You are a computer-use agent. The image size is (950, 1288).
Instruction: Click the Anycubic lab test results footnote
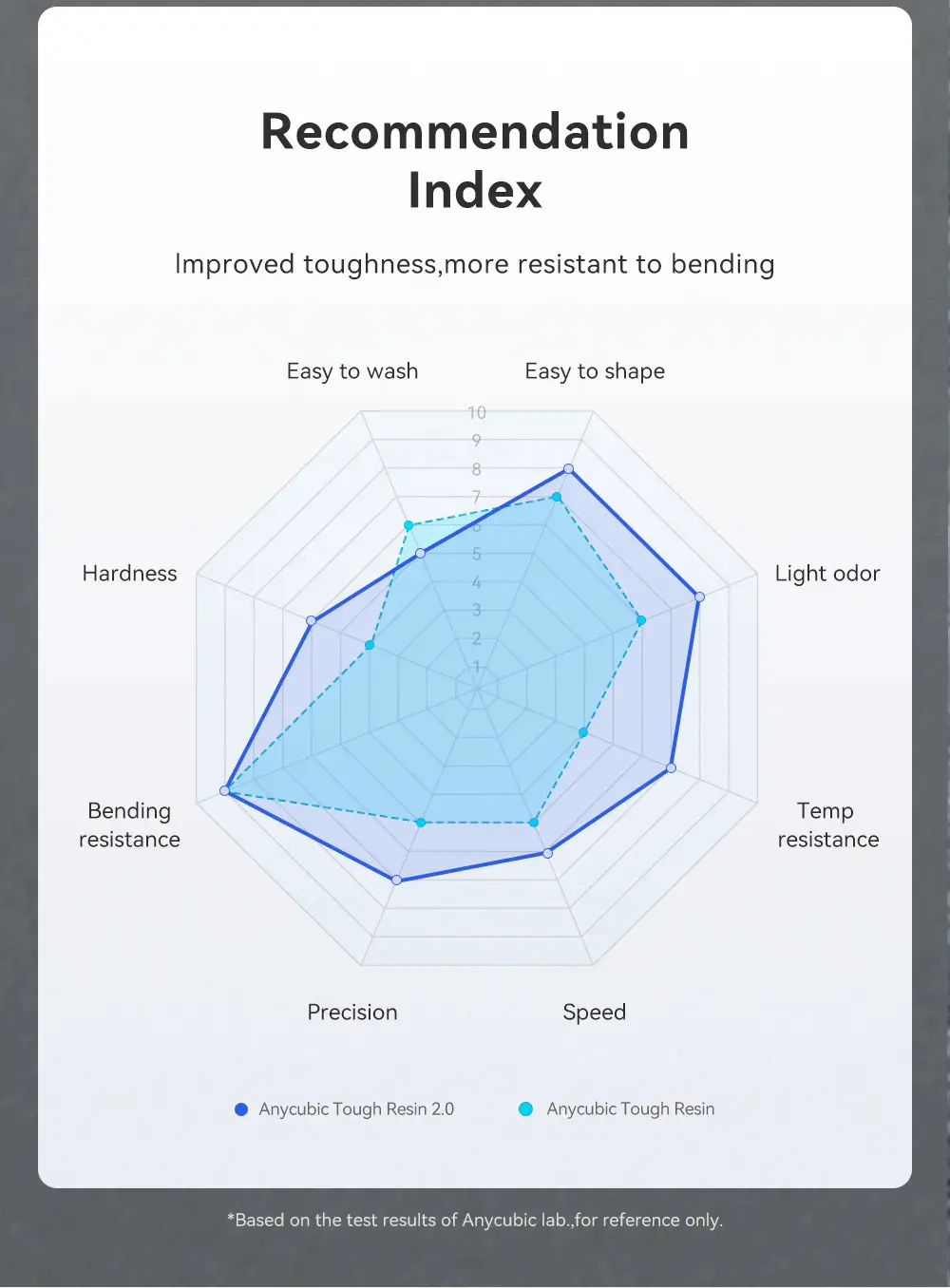coord(475,1221)
